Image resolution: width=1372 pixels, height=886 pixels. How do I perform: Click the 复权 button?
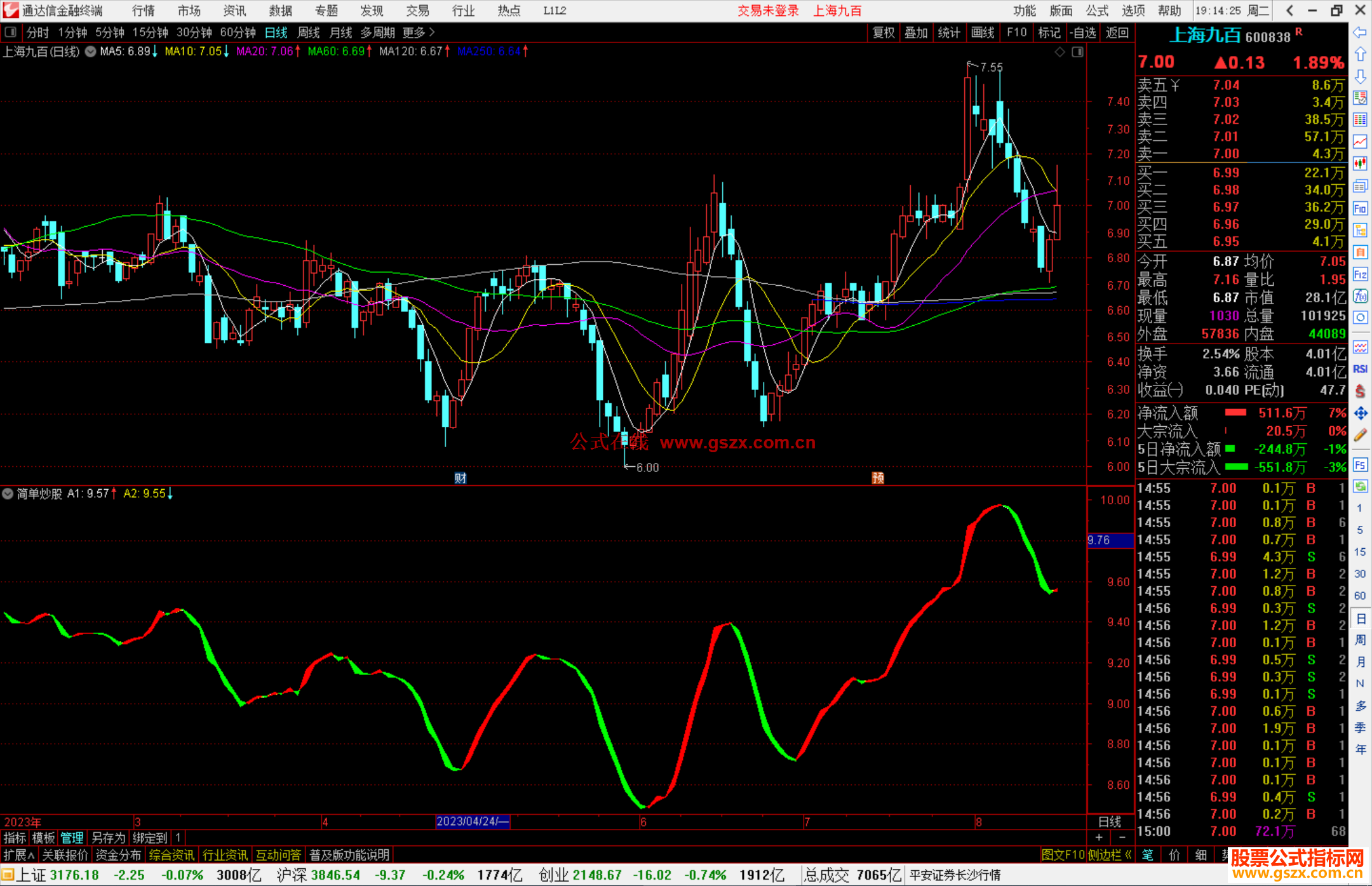[x=883, y=32]
